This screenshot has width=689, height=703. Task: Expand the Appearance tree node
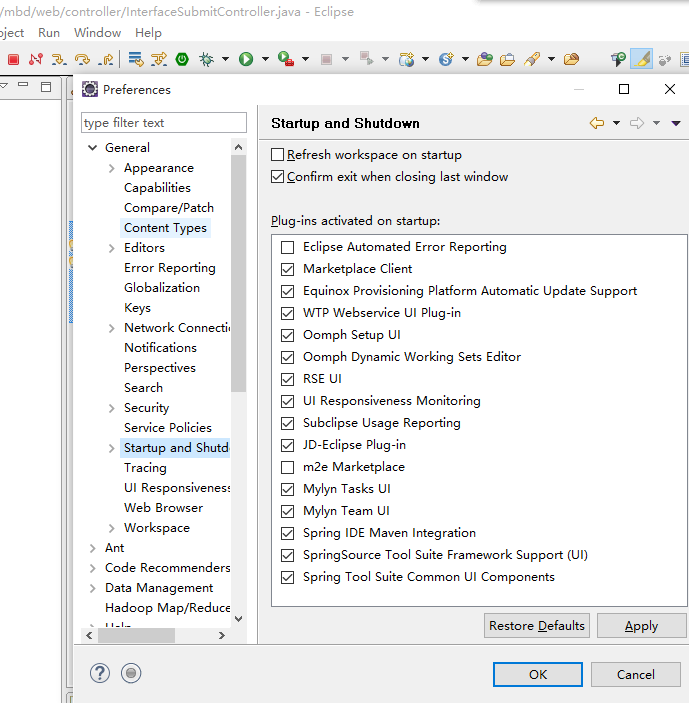[x=112, y=168]
